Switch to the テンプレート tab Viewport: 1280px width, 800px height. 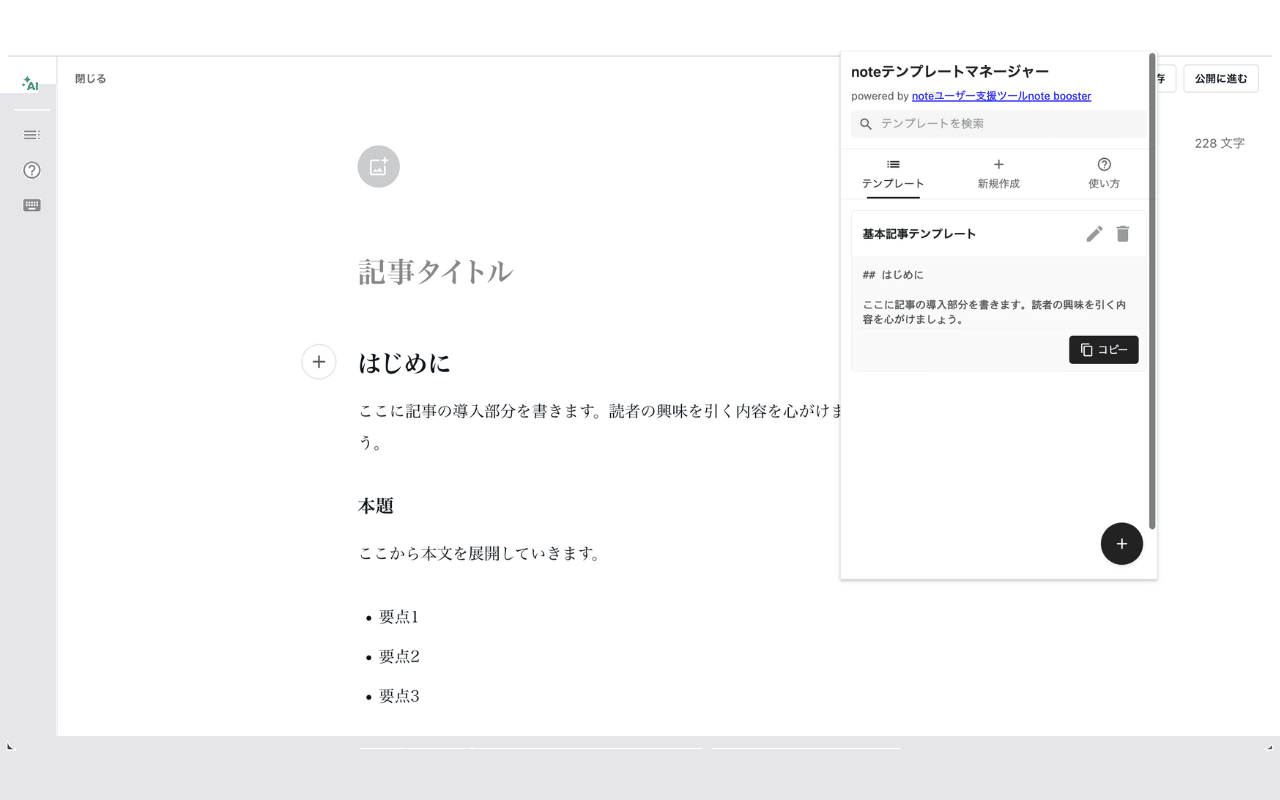click(892, 173)
